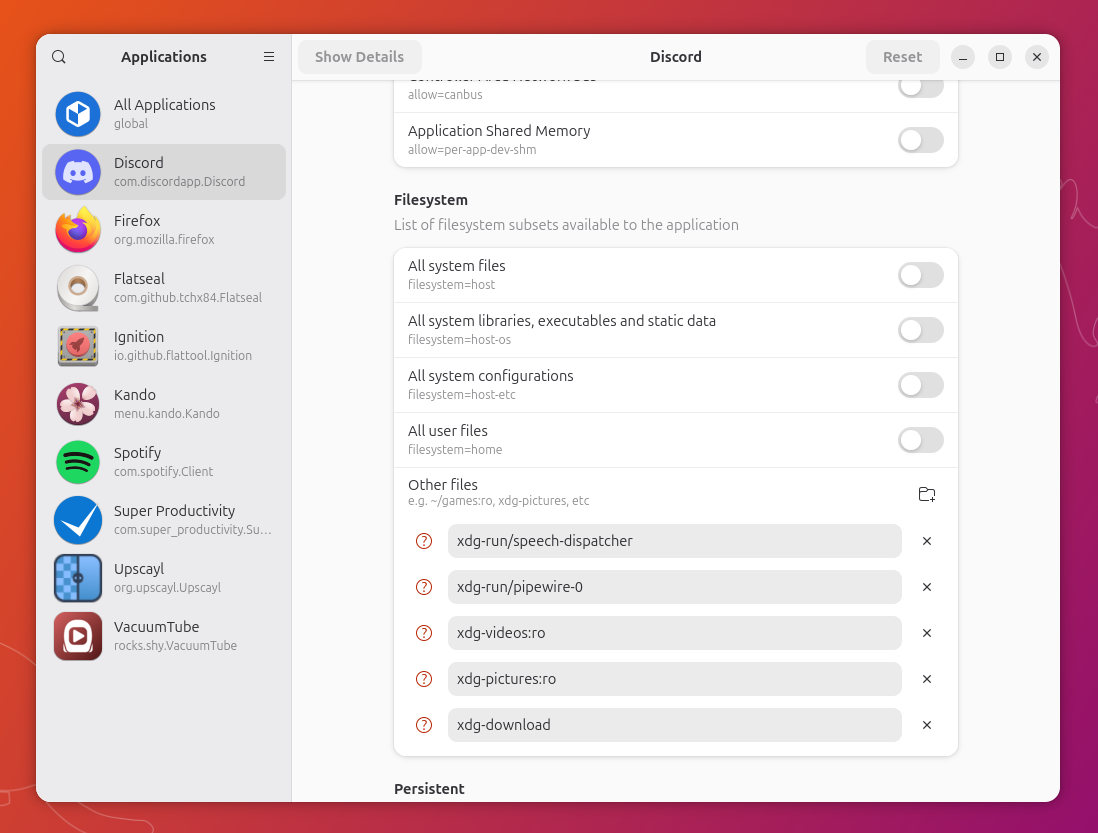The width and height of the screenshot is (1098, 833).
Task: Click help icon beside xdg-run/pipewire-0
Action: pos(424,587)
